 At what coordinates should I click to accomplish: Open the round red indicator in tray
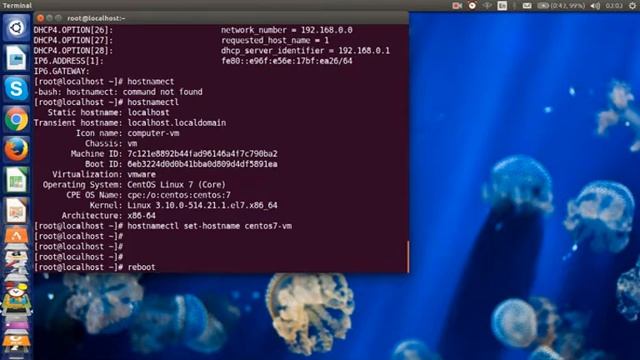[472, 5]
